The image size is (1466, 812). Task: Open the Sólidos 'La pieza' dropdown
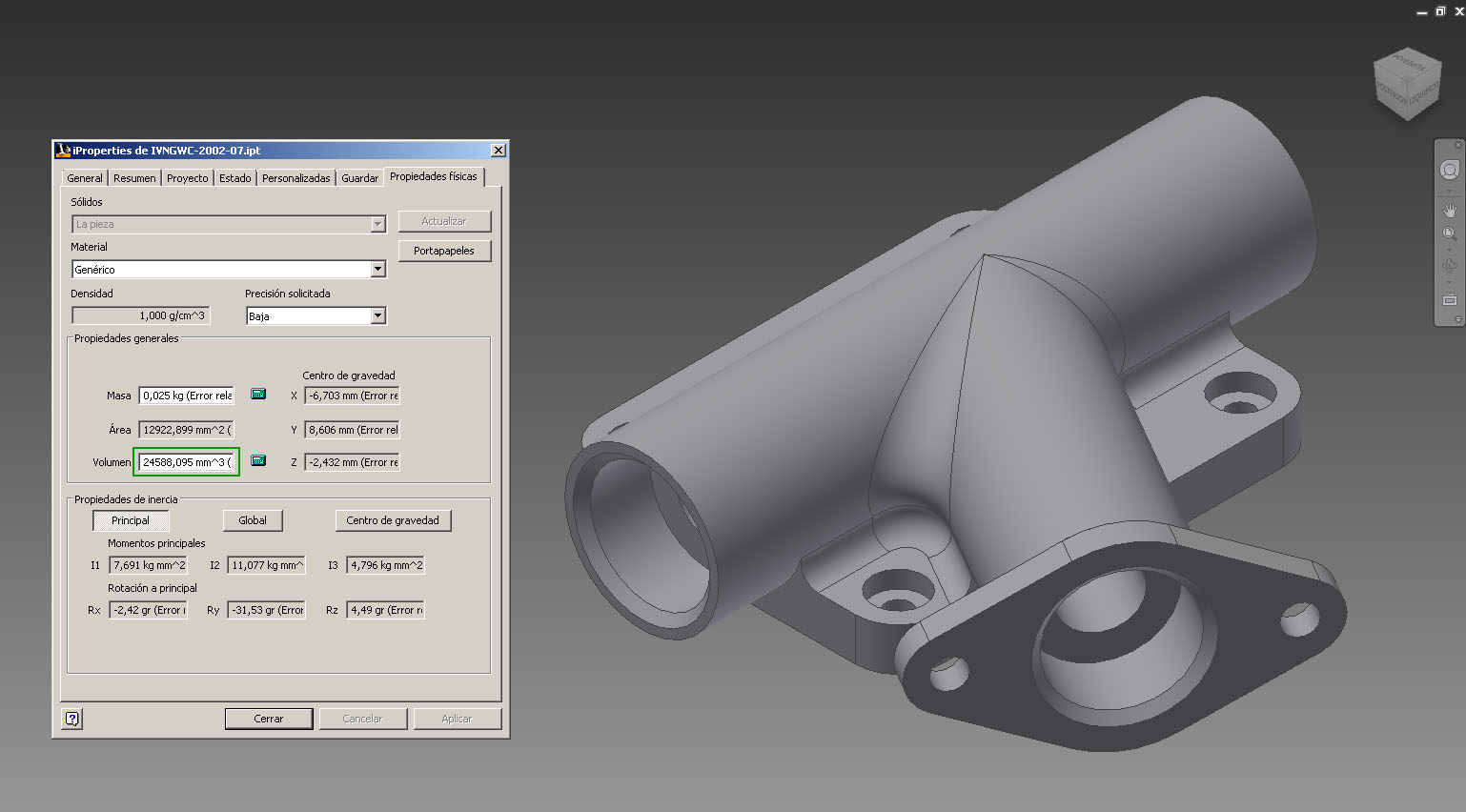coord(377,224)
